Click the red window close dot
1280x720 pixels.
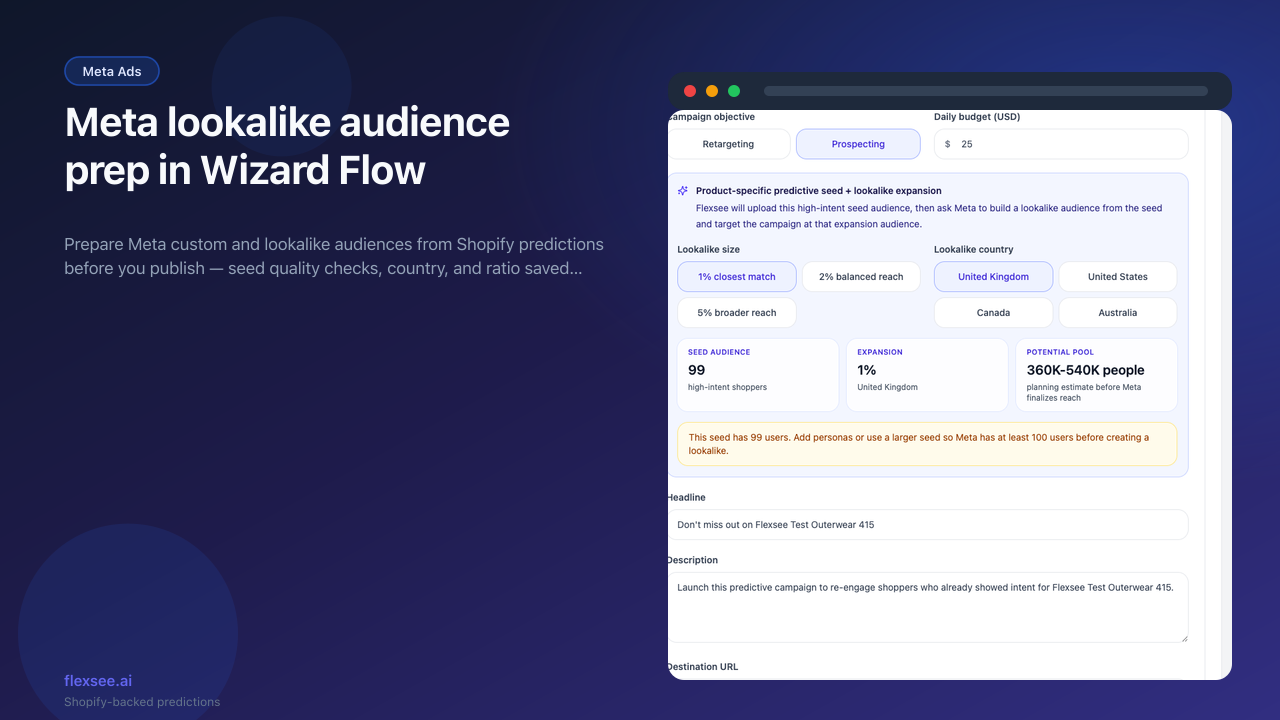click(690, 91)
